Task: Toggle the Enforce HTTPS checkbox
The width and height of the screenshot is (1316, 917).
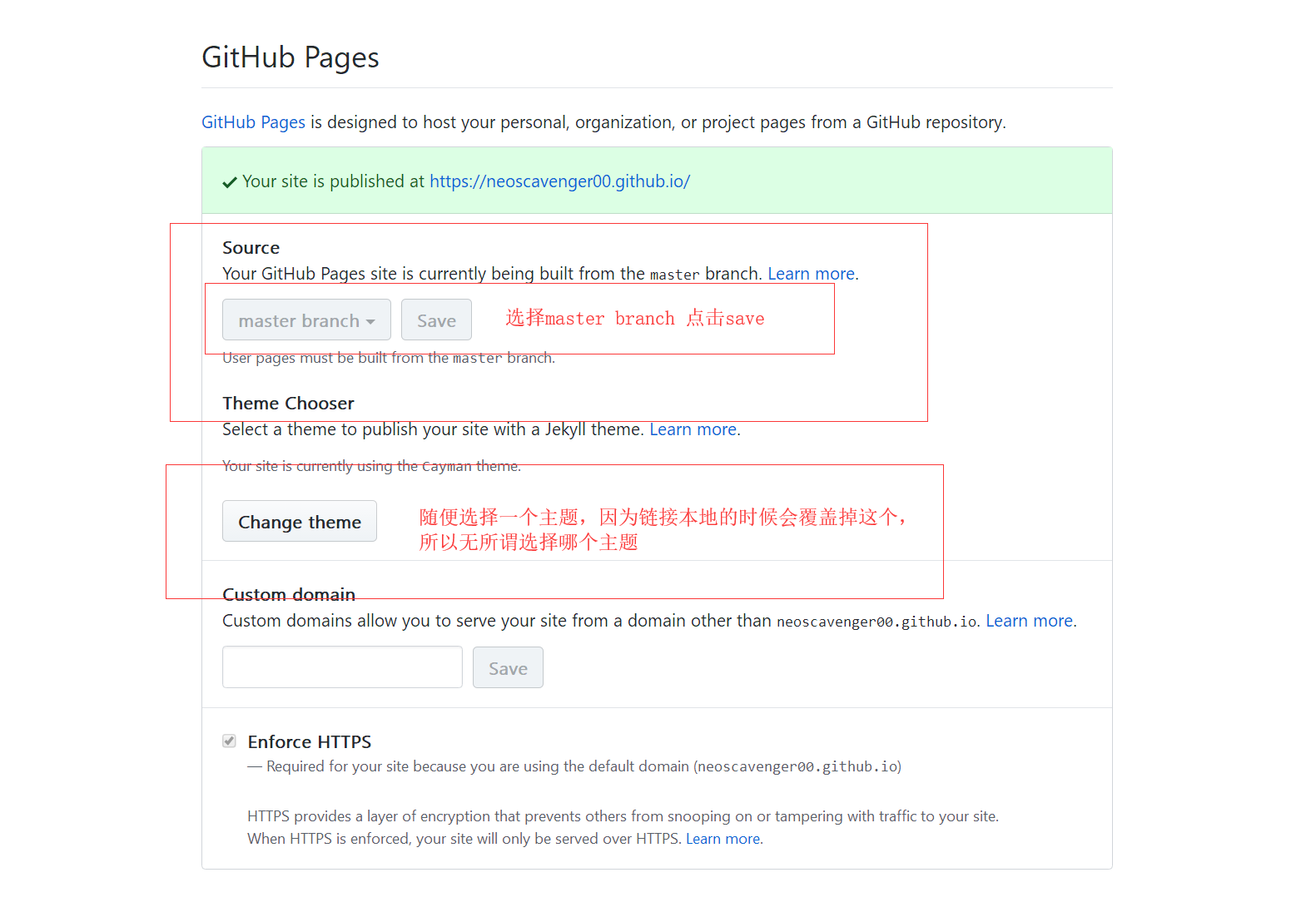Action: [x=230, y=741]
